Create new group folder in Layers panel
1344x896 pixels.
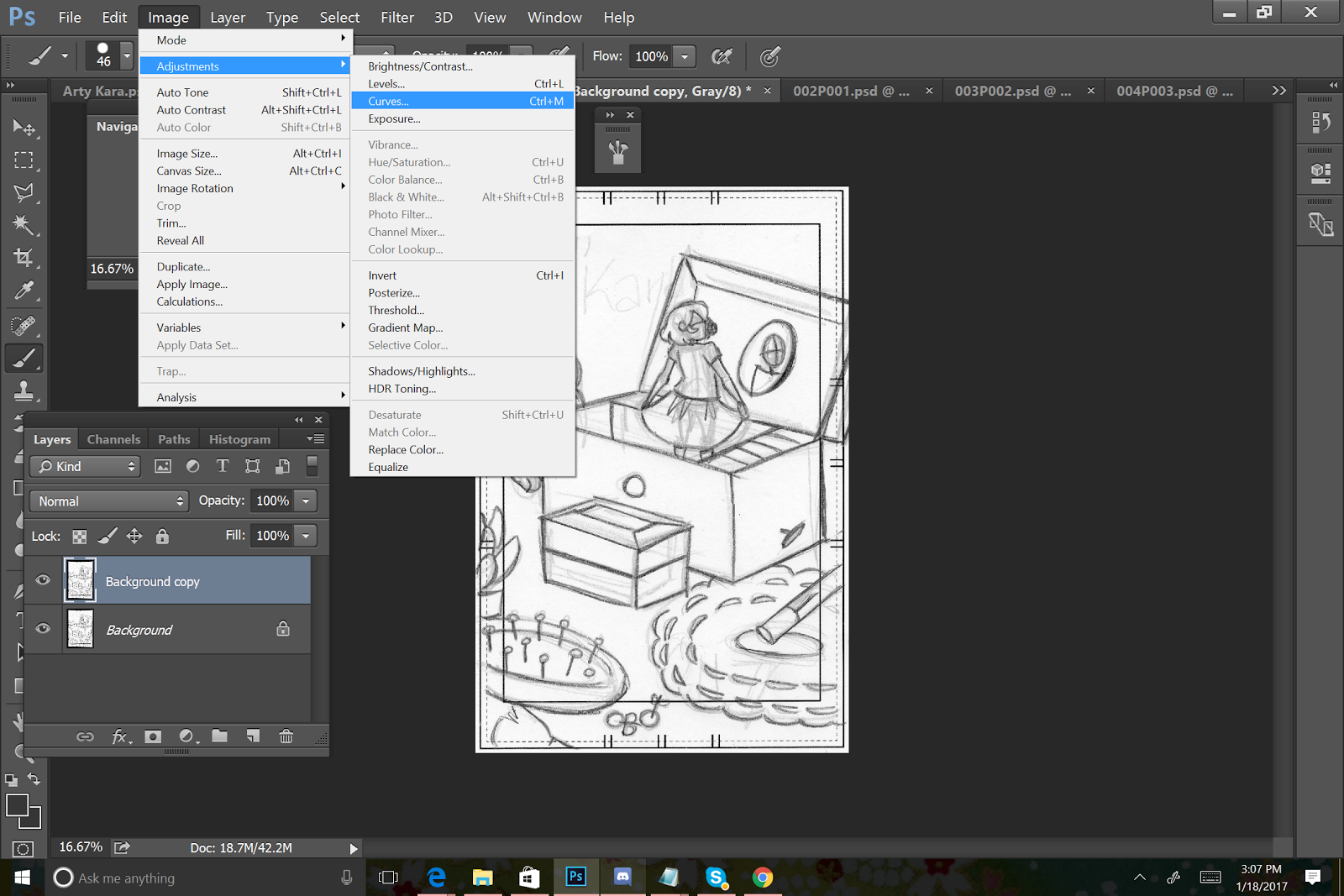point(220,736)
